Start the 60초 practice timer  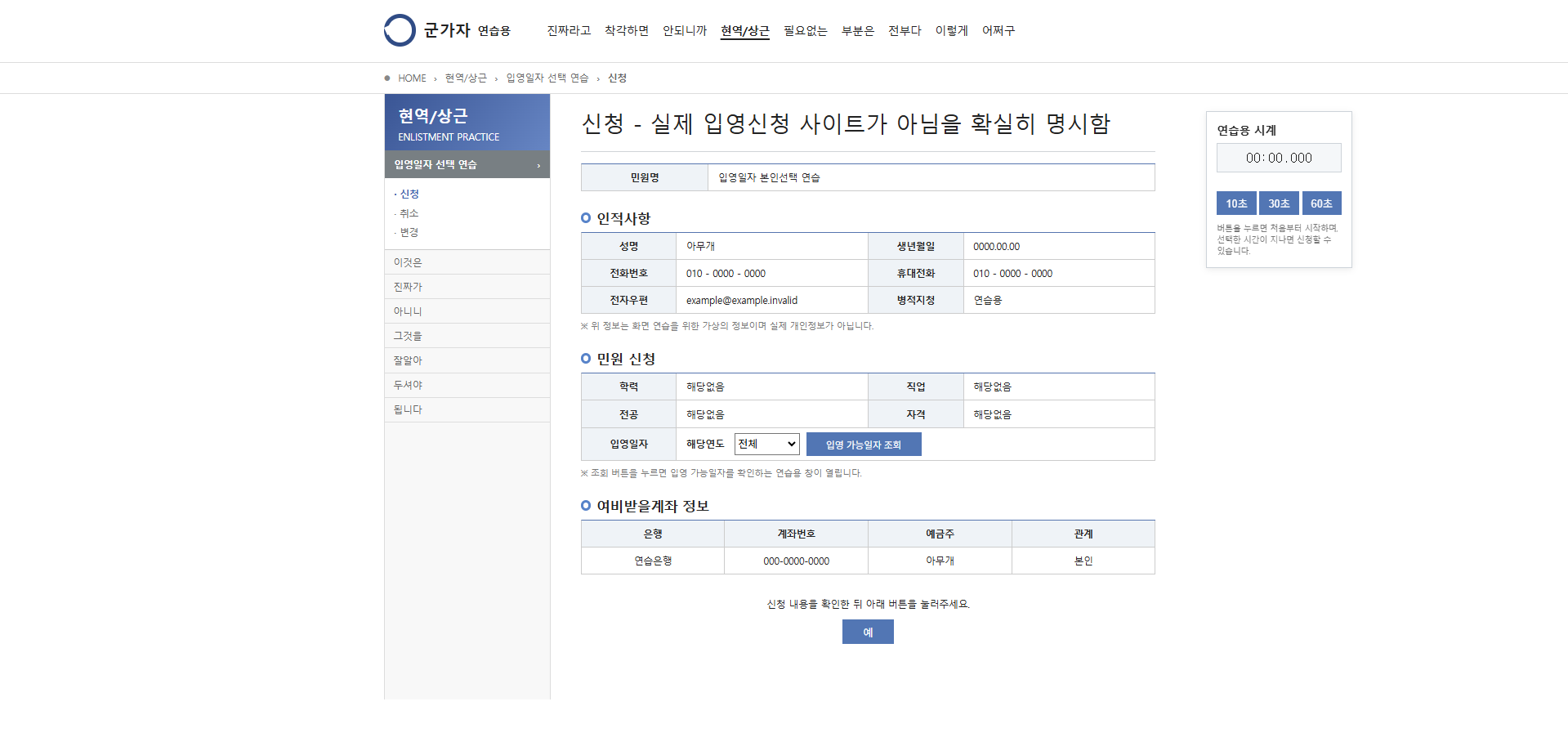[1321, 203]
